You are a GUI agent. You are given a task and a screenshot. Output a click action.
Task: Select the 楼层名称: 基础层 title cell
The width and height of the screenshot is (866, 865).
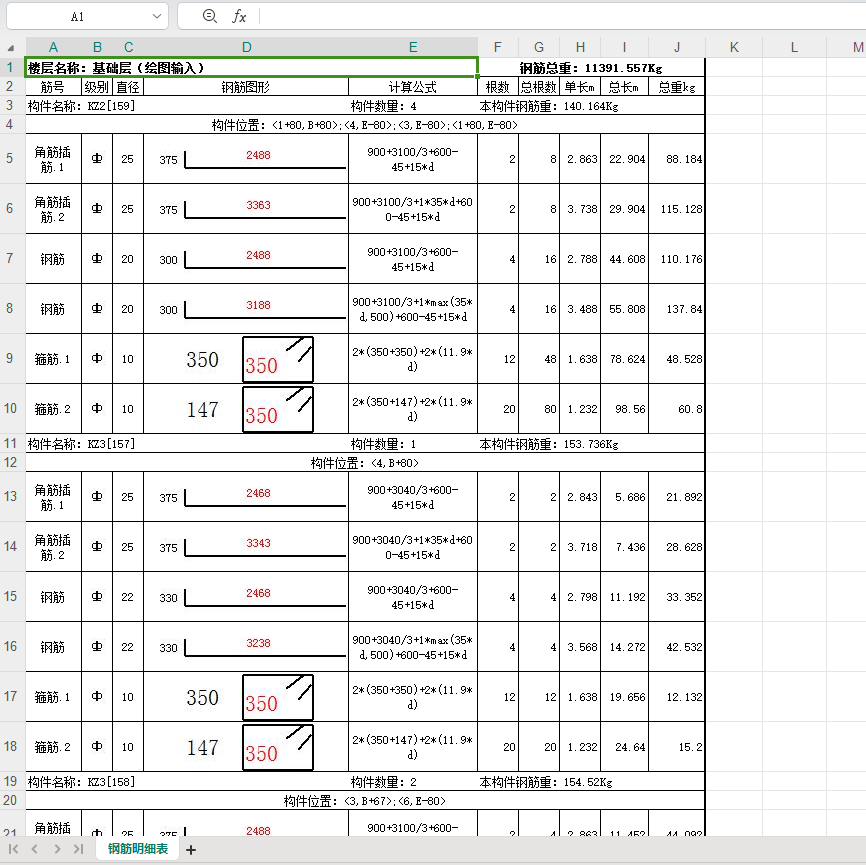pos(252,68)
